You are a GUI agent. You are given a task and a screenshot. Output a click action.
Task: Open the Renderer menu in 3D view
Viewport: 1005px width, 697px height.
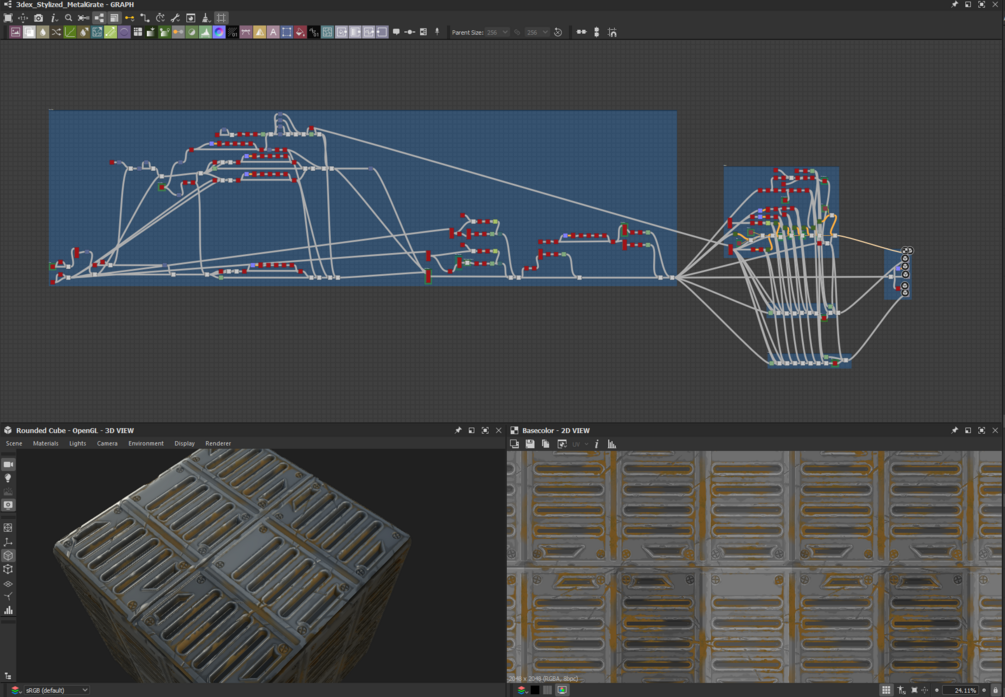[x=218, y=443]
